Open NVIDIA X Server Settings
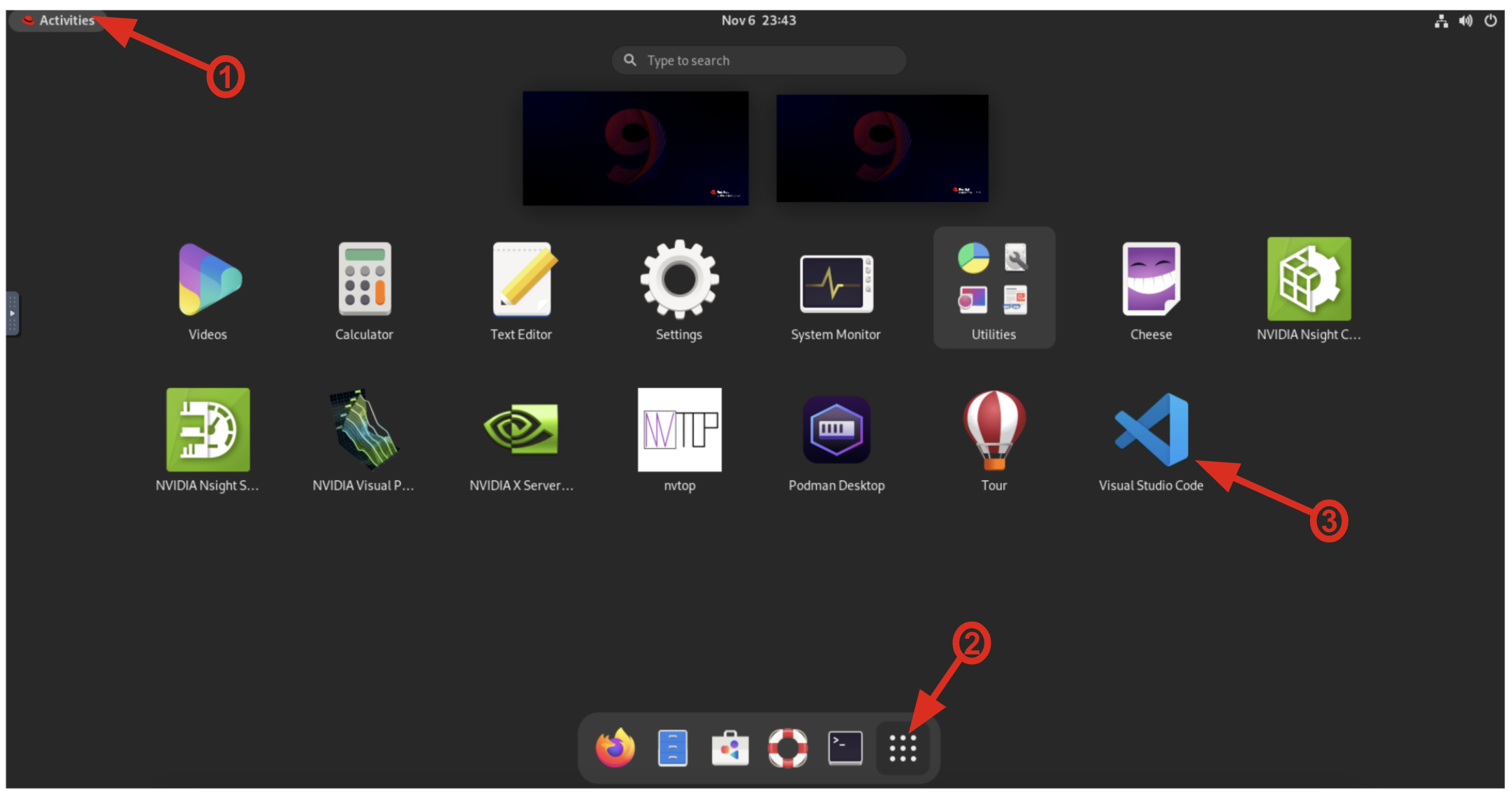 point(521,431)
